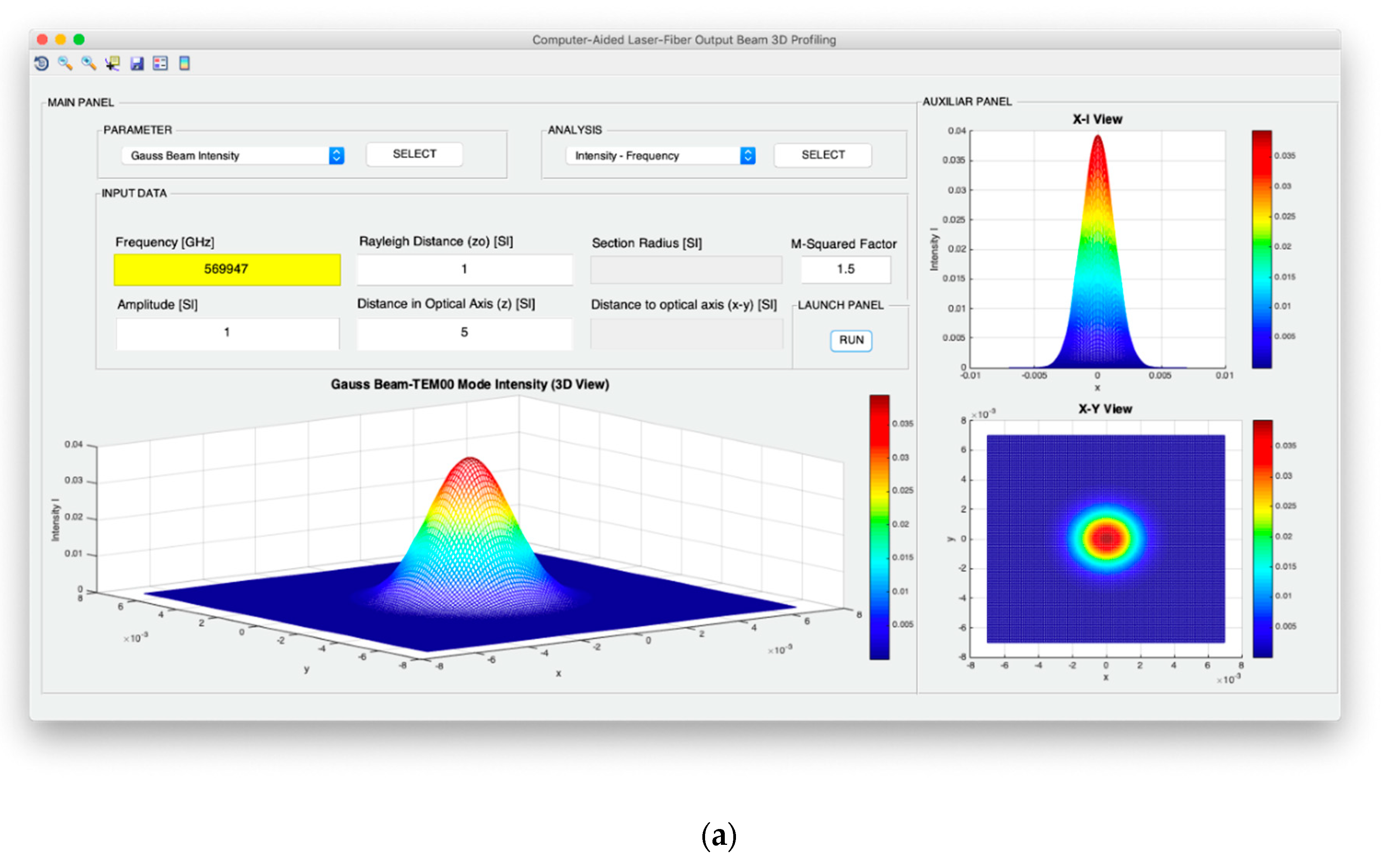The image size is (1387, 868).
Task: Click the colorbar next to X-I View
Action: click(1261, 249)
